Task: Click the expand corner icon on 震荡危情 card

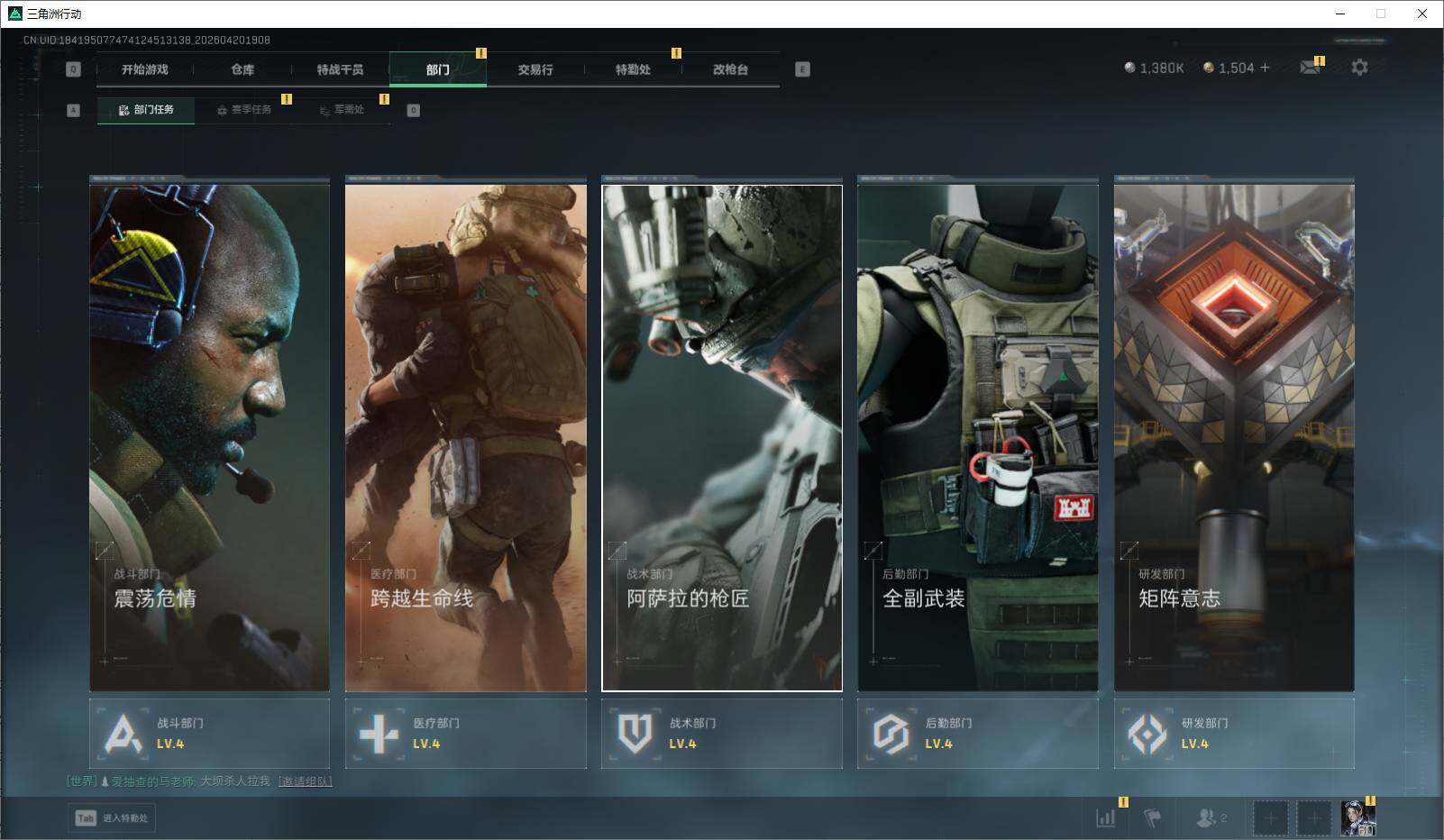Action: coord(105,550)
